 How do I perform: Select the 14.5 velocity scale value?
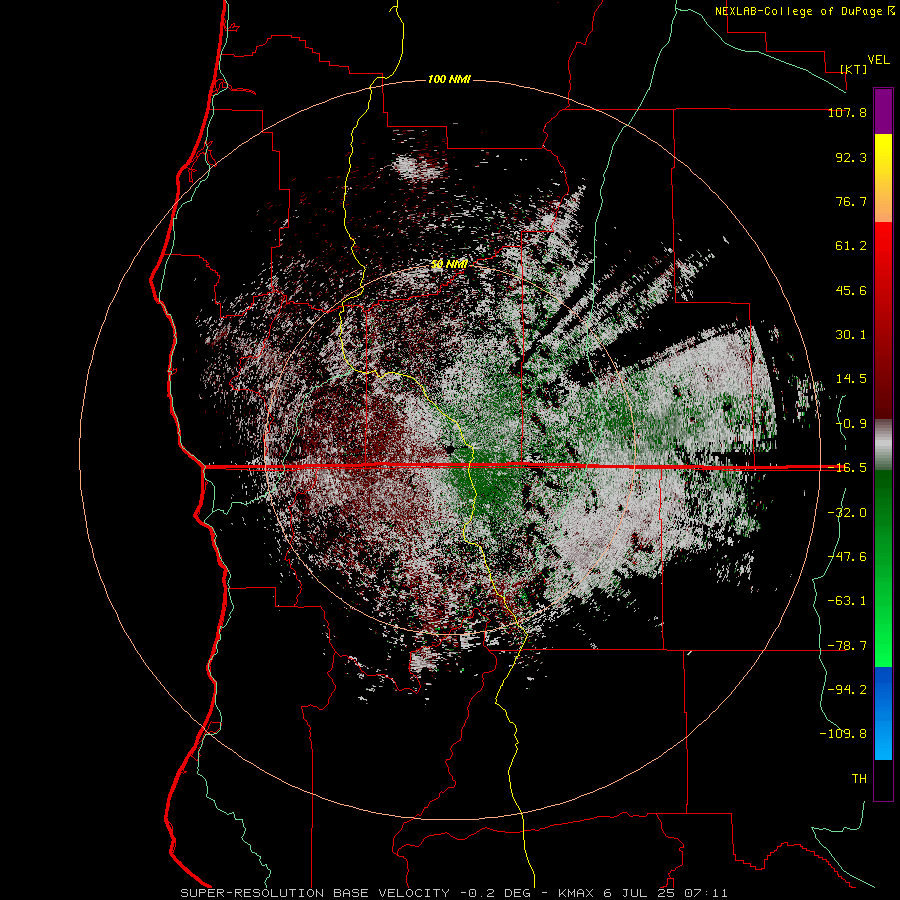coord(851,379)
